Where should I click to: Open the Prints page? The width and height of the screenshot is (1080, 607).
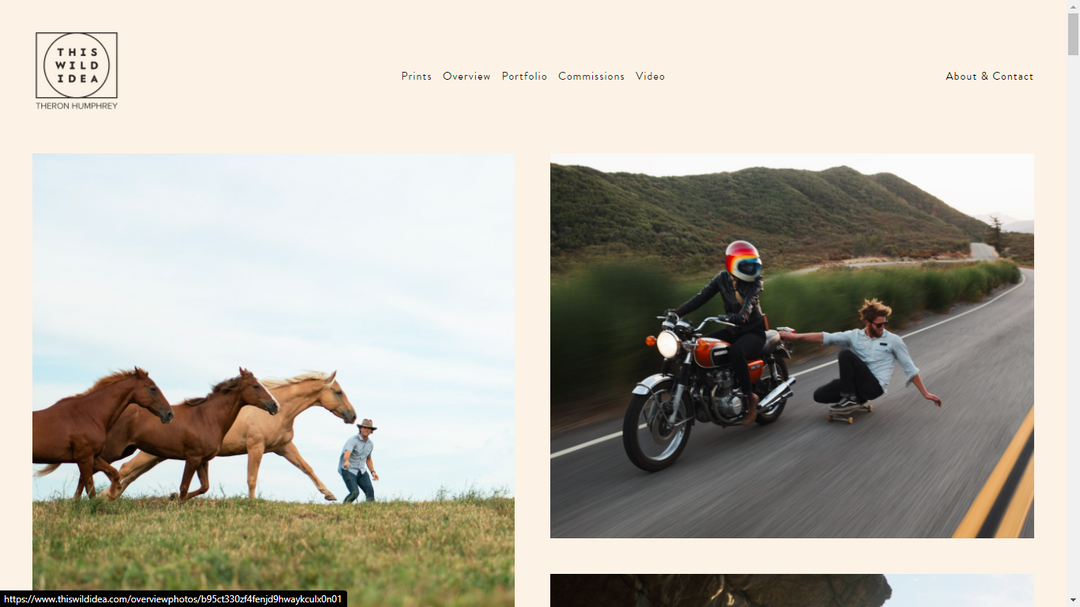coord(416,76)
